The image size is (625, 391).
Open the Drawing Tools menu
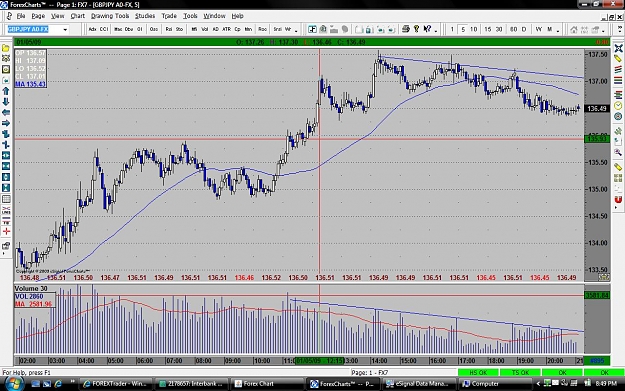click(x=110, y=16)
